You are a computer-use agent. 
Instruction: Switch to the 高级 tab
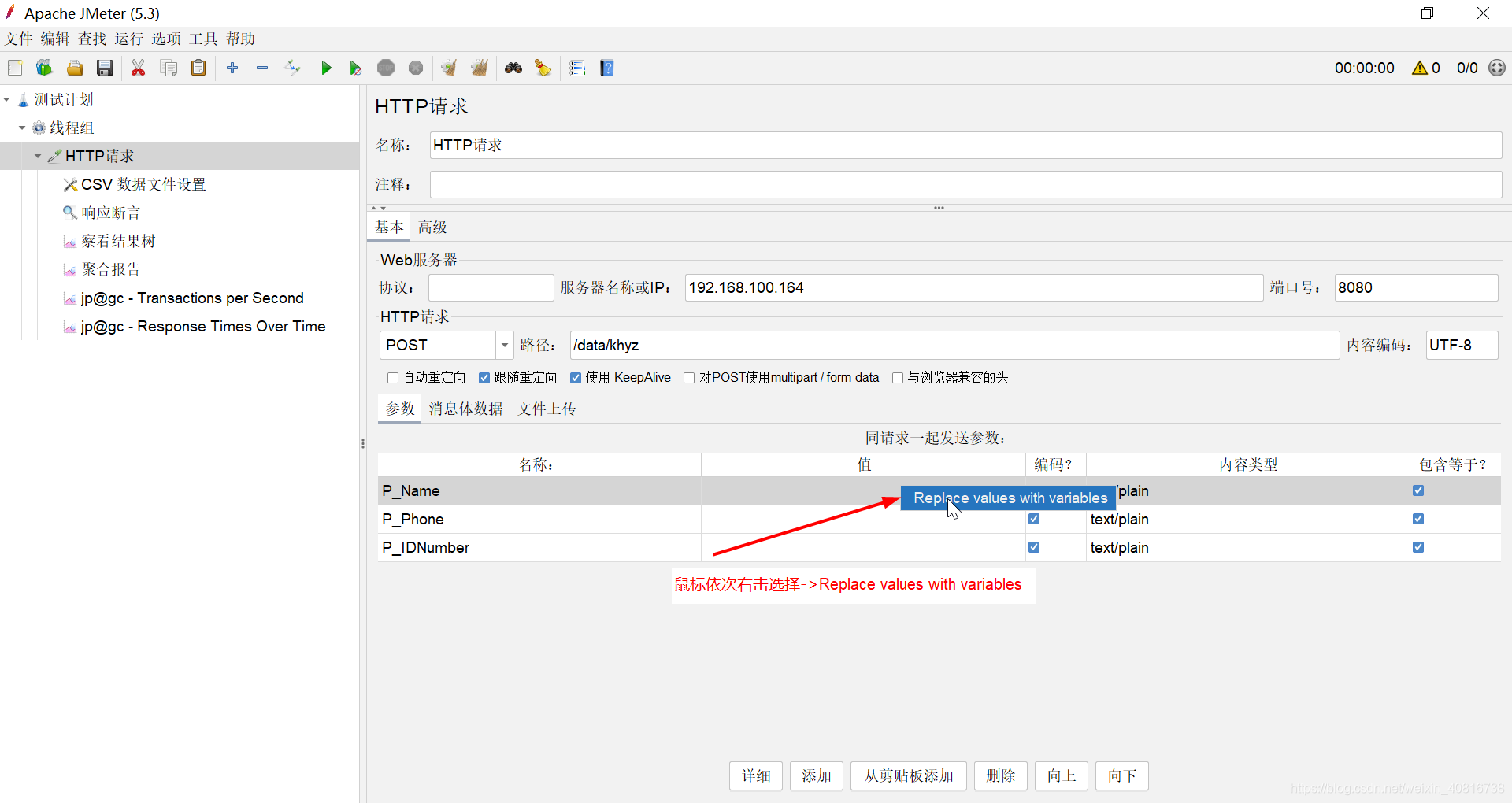point(432,227)
